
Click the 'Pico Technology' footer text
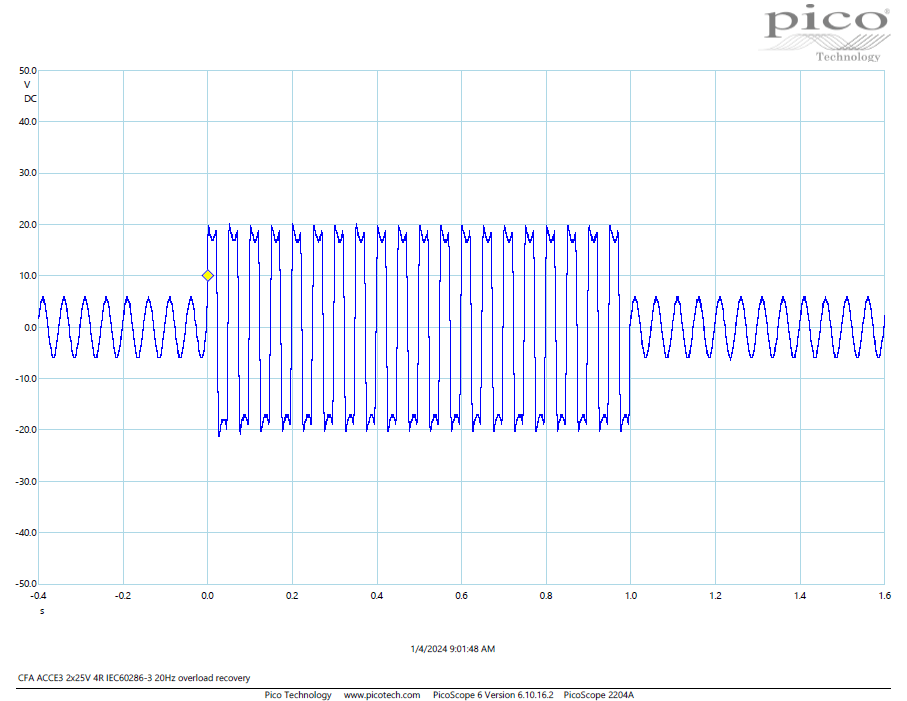coord(298,695)
